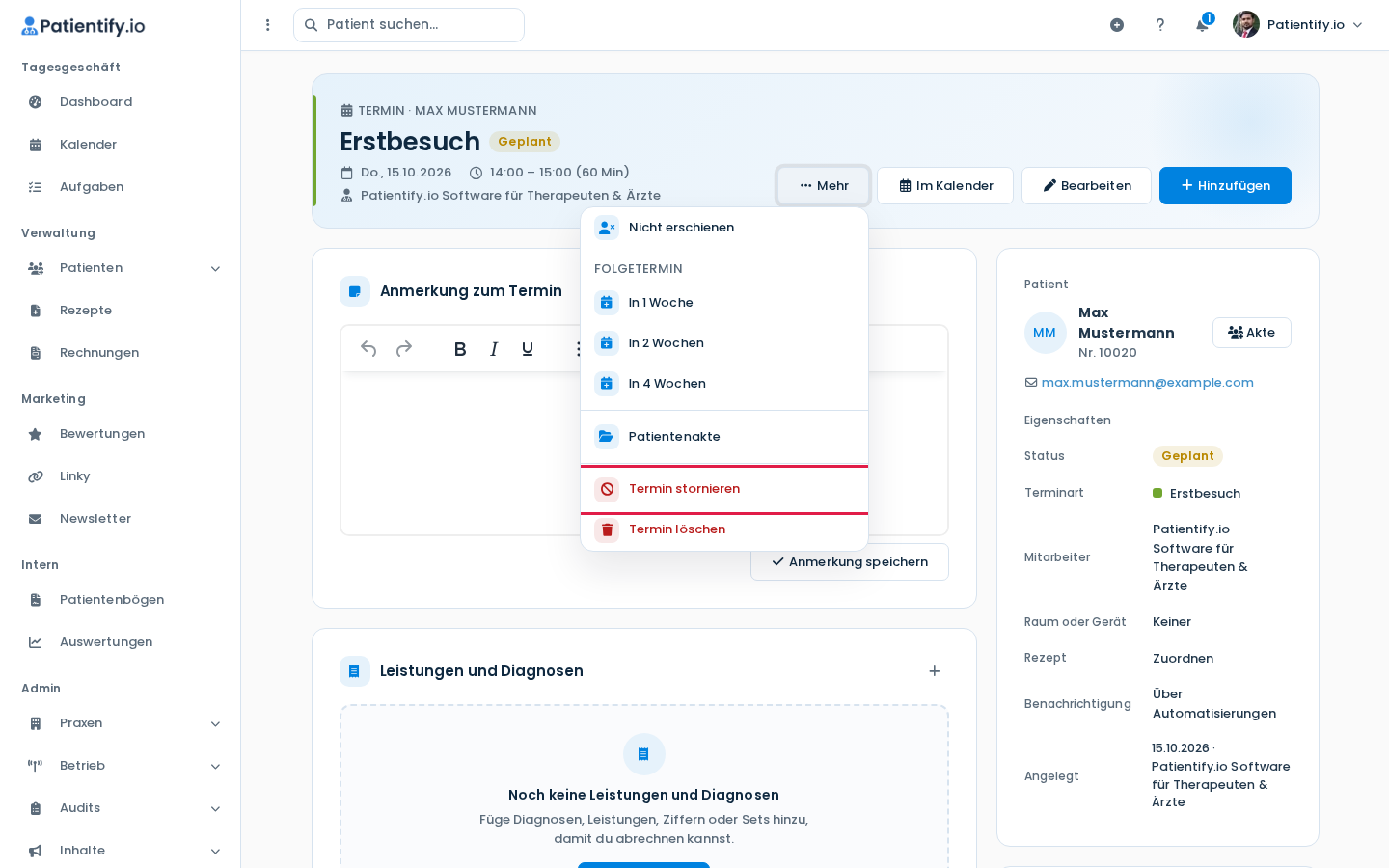Open the help question mark icon
Screen dimensions: 1389x868
(1160, 25)
